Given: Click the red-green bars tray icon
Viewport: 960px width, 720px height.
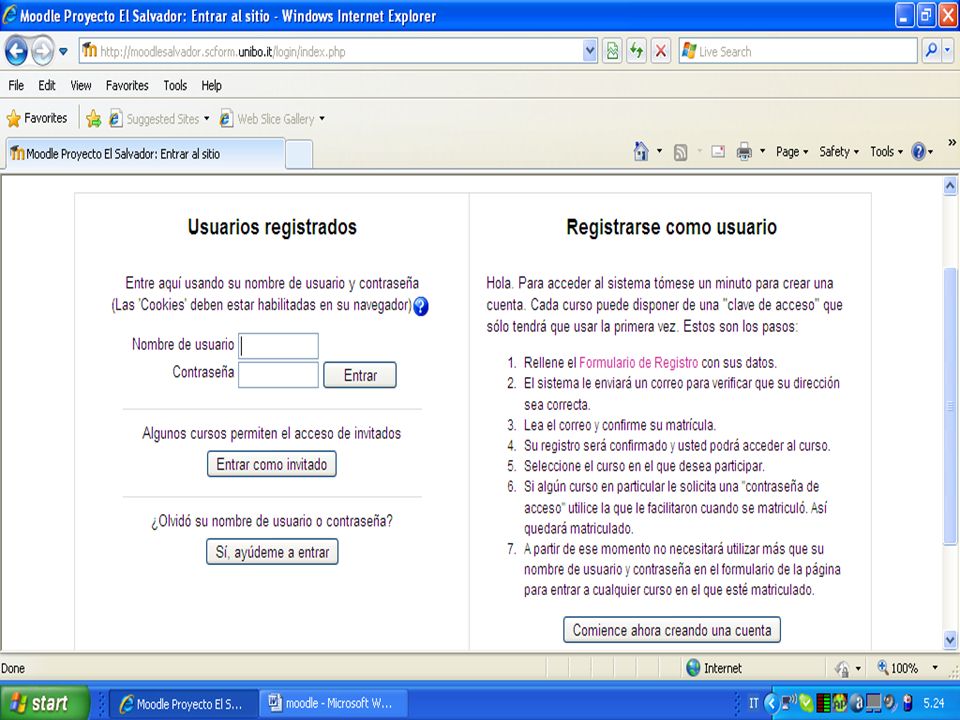Looking at the screenshot, I should coord(823,703).
